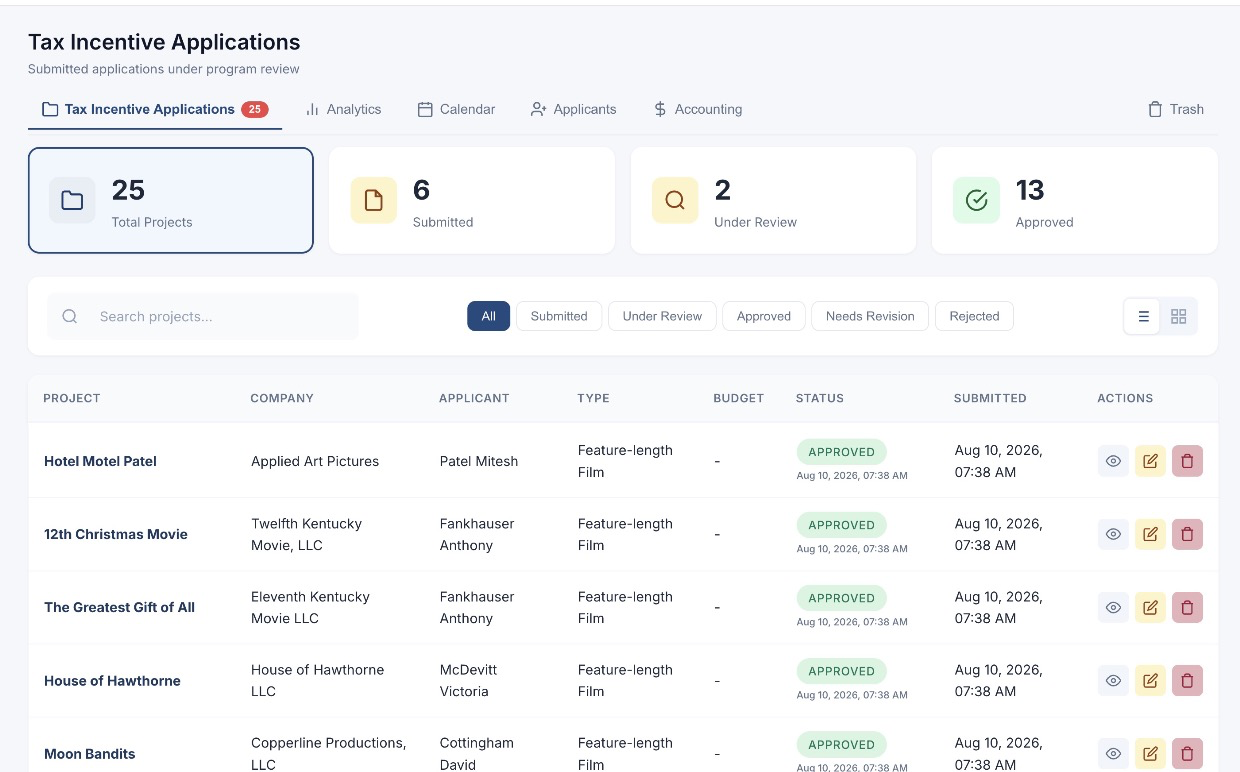
Task: Click the Twelfth Kentucky Movie, LLC cell
Action: tap(306, 534)
